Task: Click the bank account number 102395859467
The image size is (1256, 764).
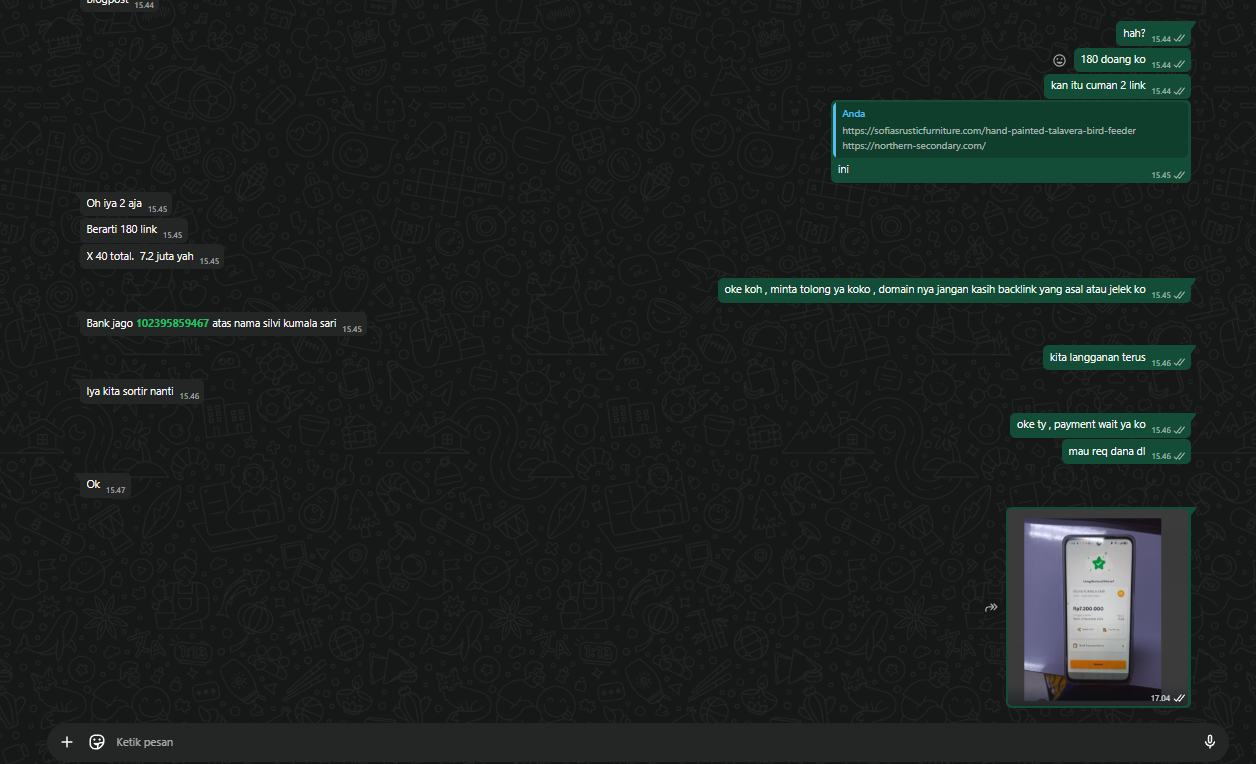Action: (x=172, y=324)
